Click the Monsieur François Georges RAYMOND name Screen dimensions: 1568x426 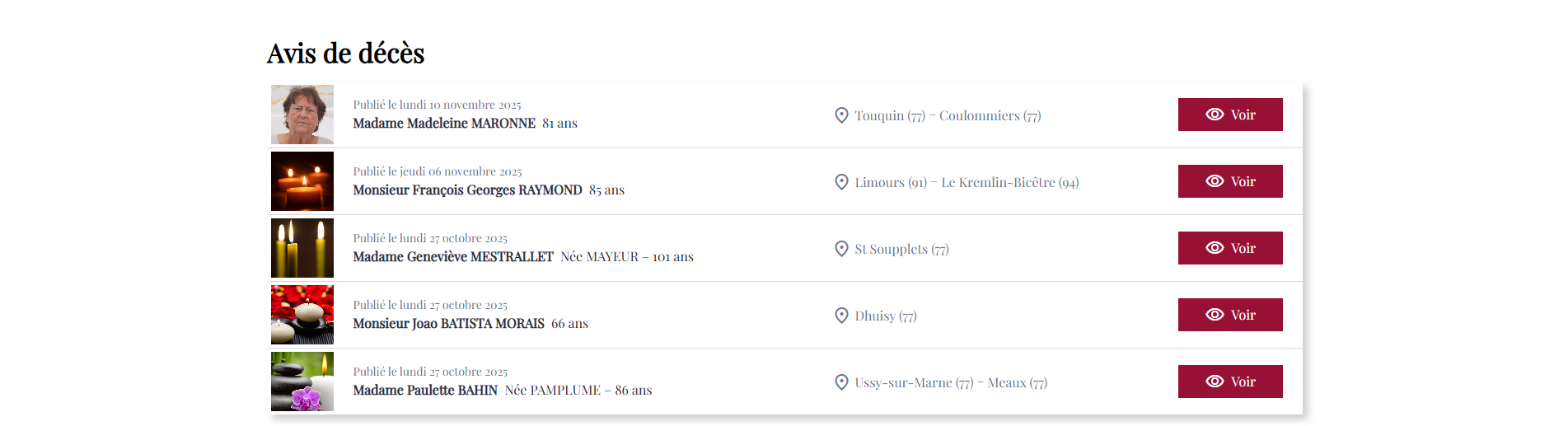467,190
